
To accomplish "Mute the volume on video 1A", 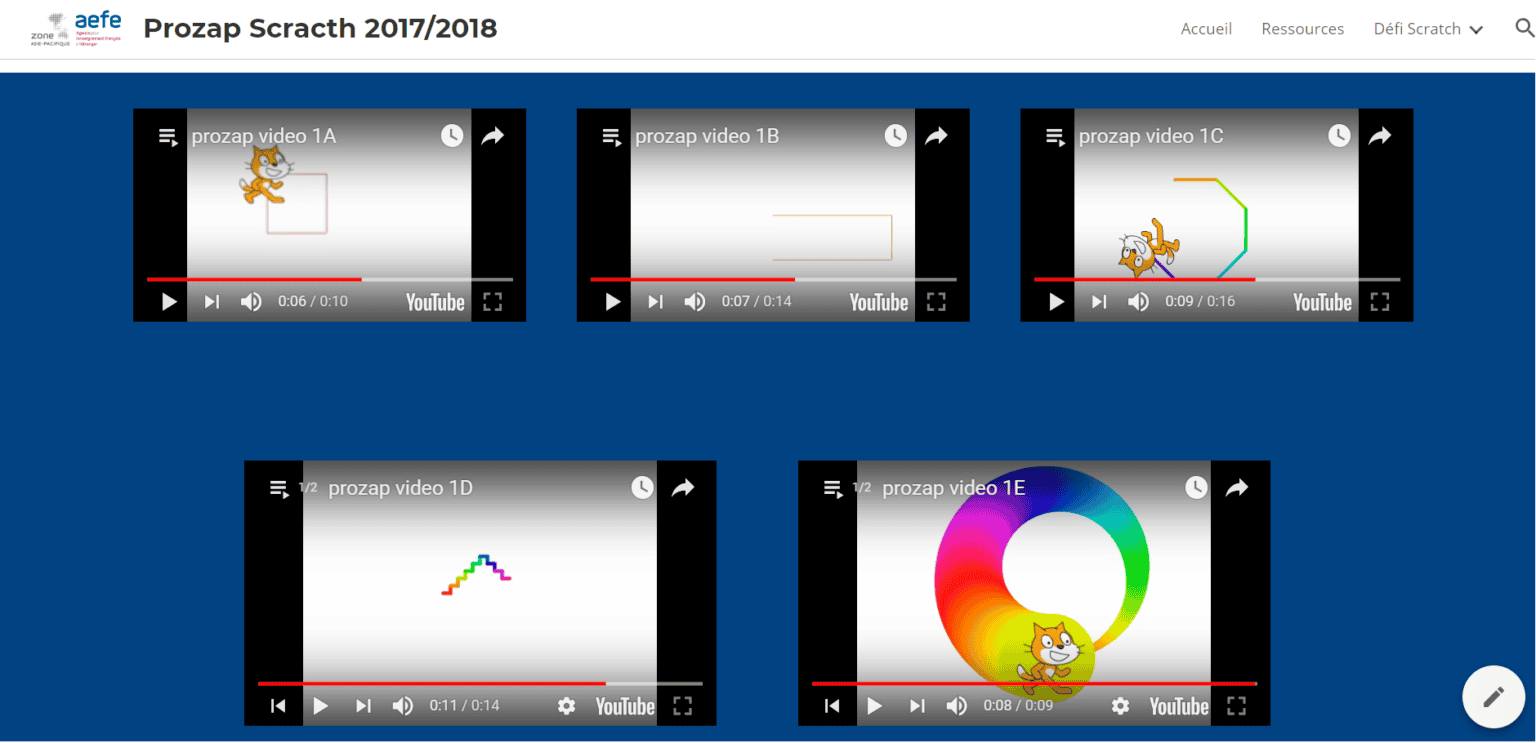I will 251,302.
